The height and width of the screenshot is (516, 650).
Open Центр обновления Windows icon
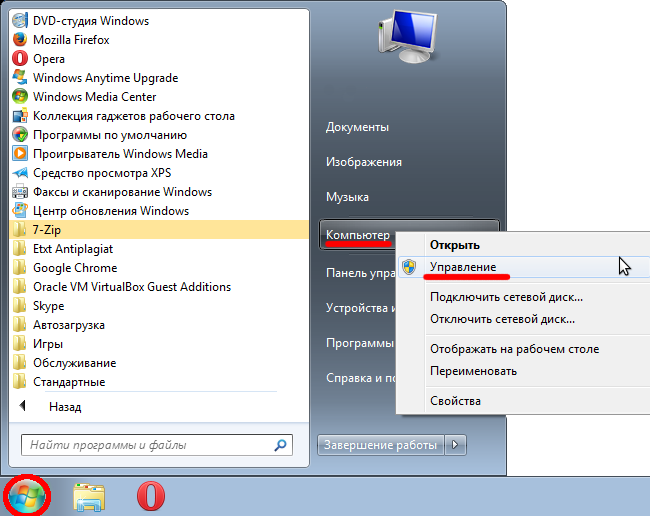pos(20,211)
